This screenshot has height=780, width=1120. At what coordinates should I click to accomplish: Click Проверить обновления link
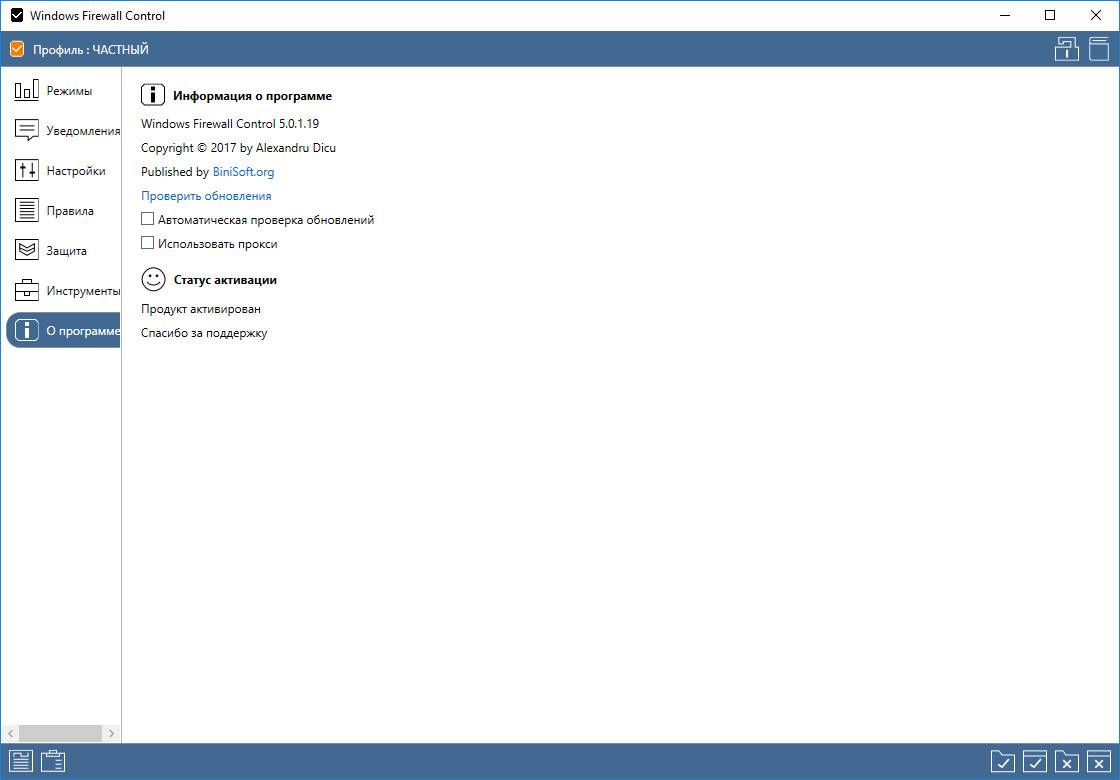[206, 196]
